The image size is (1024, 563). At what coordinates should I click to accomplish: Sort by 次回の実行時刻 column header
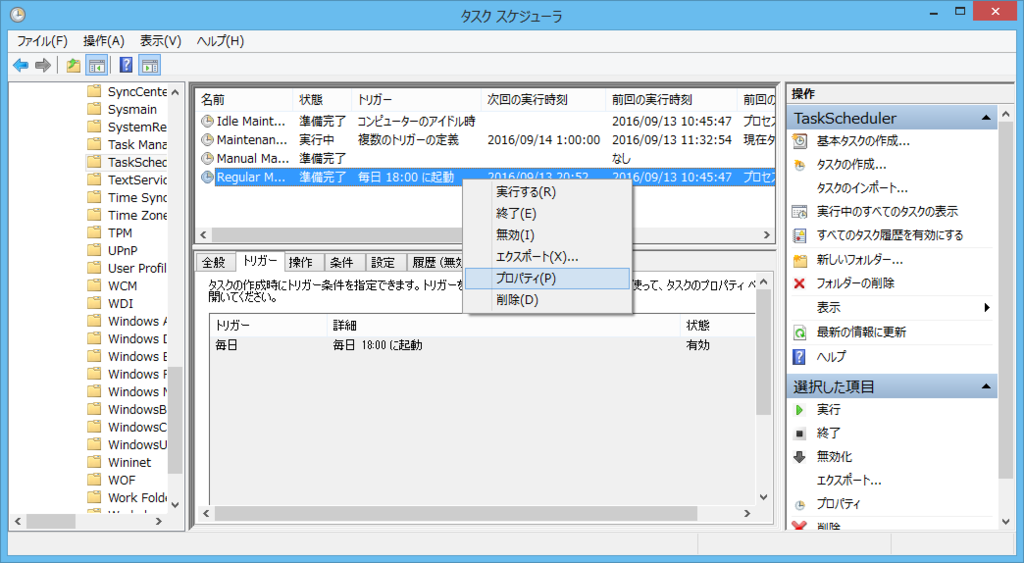coord(543,100)
